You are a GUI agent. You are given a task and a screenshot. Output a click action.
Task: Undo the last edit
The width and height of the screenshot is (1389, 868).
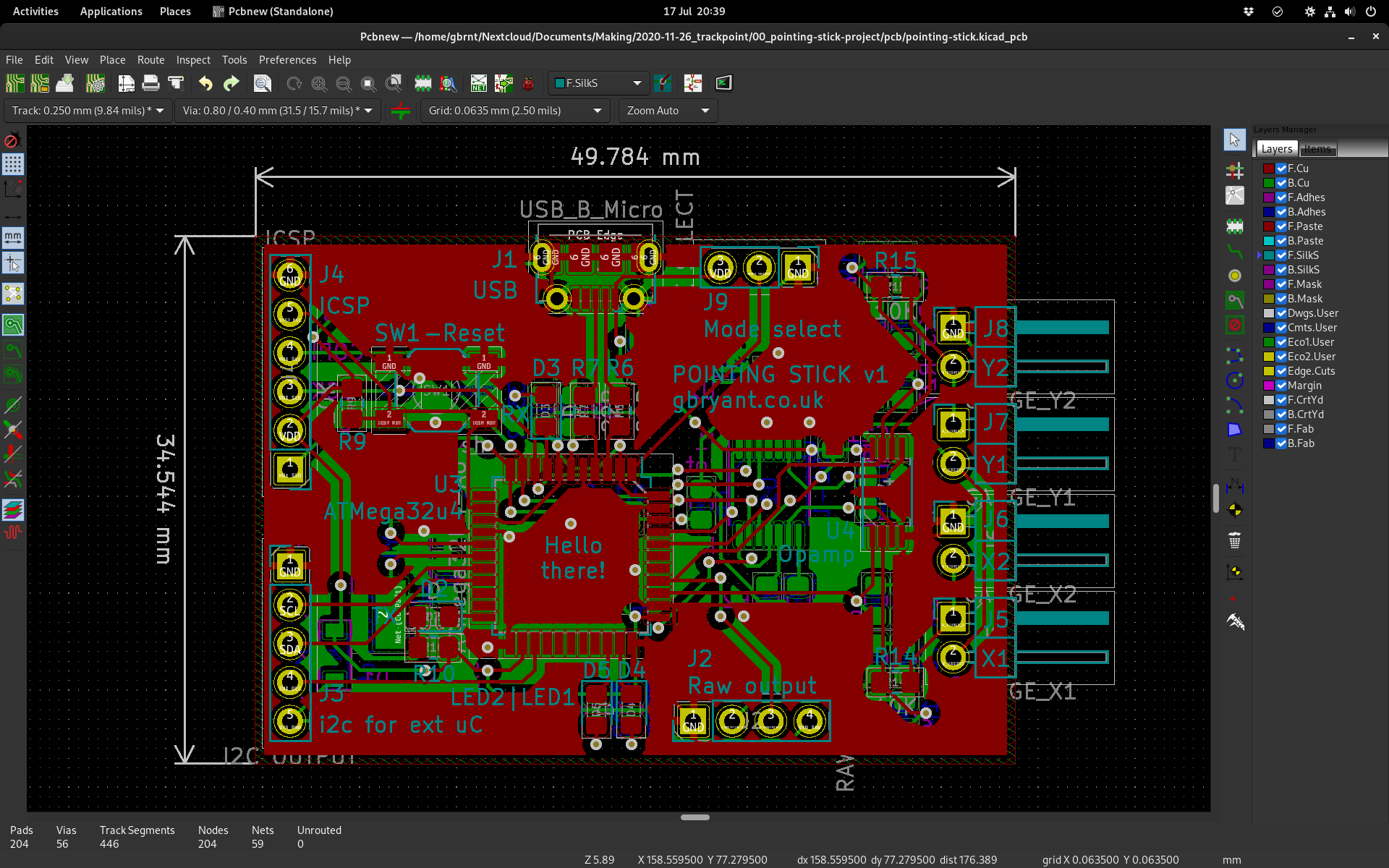coord(206,83)
